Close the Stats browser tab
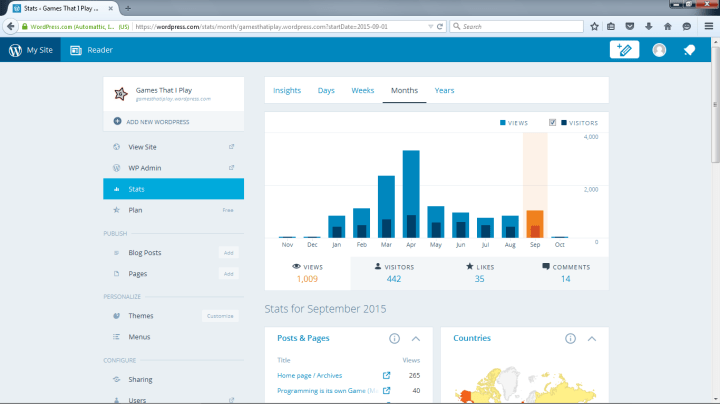This screenshot has height=404, width=720. (x=111, y=8)
